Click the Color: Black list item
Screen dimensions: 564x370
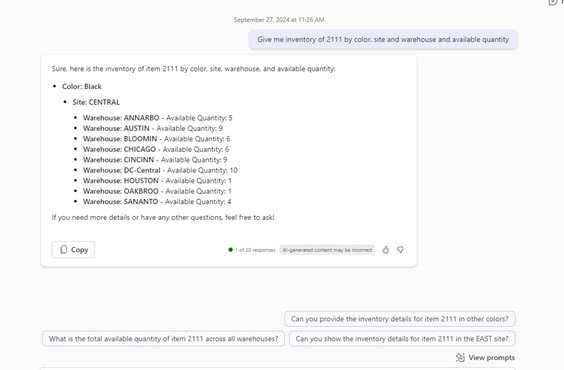click(82, 86)
